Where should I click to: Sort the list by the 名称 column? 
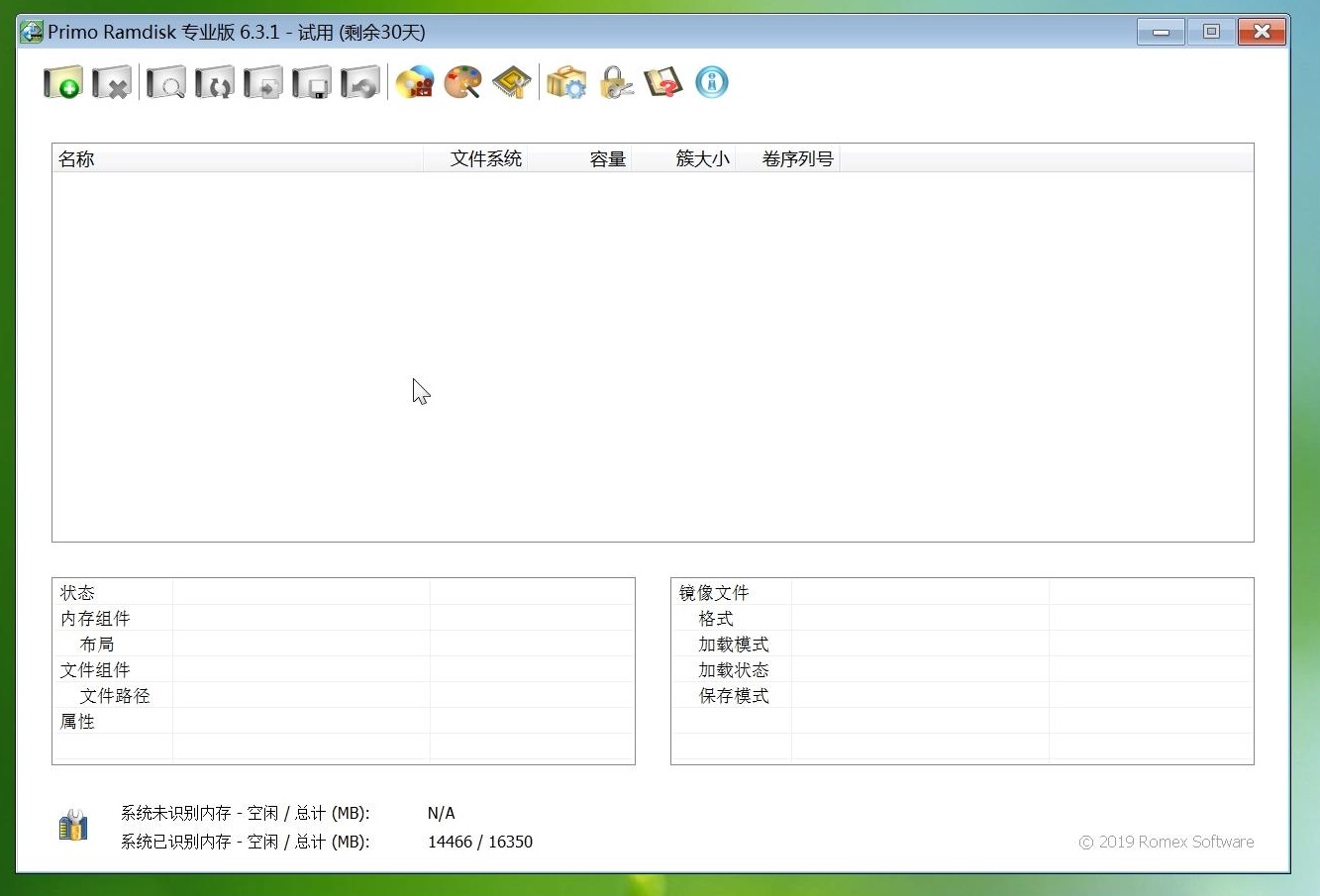[238, 157]
